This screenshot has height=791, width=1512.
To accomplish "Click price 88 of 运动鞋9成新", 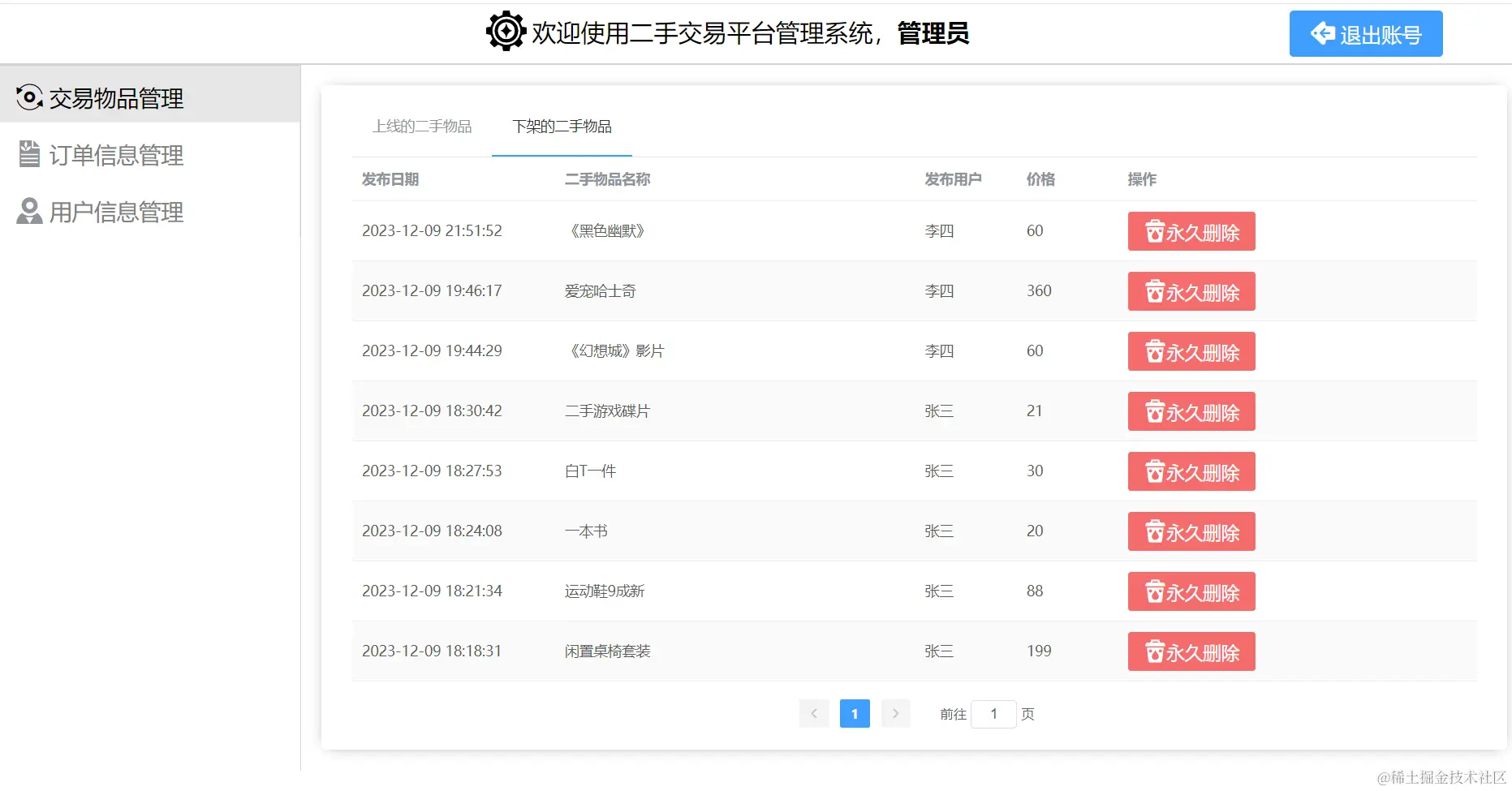I will (1035, 591).
